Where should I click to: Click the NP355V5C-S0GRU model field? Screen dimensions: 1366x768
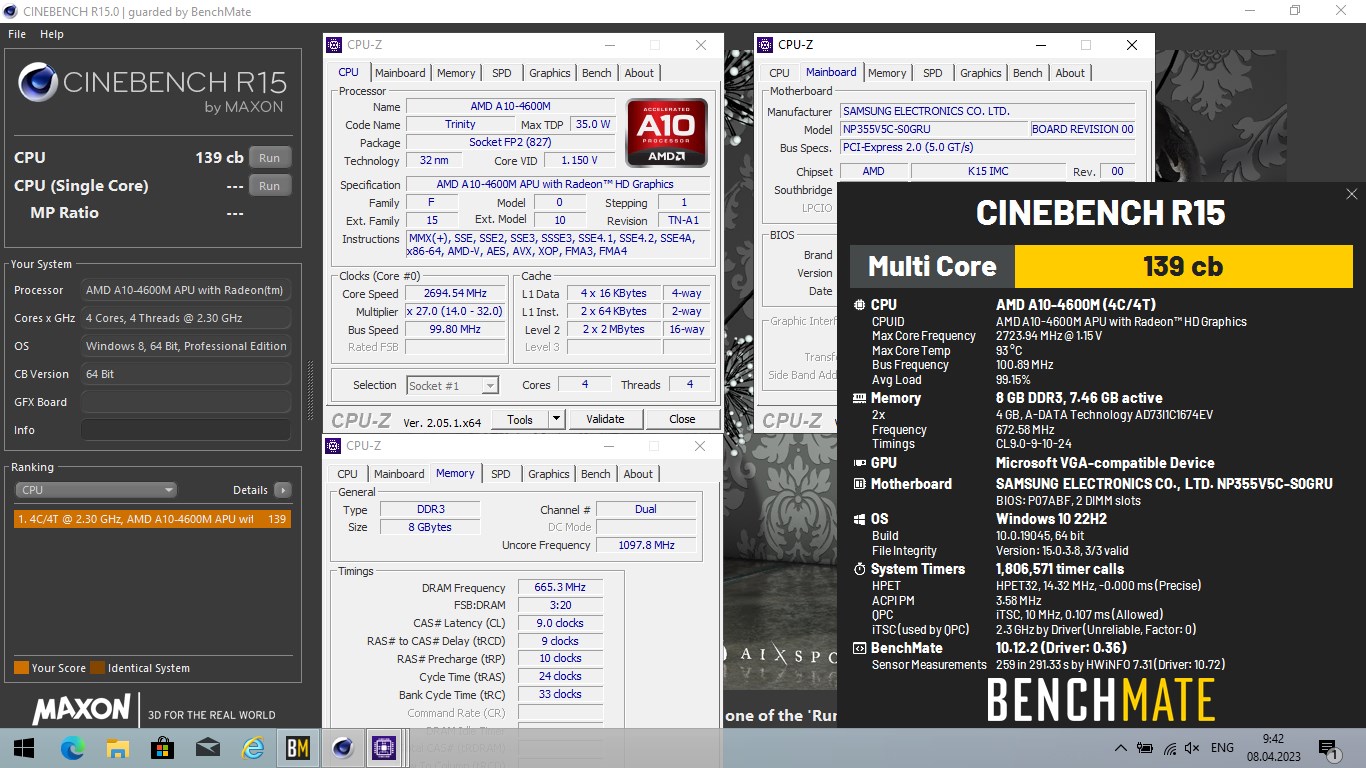(935, 129)
